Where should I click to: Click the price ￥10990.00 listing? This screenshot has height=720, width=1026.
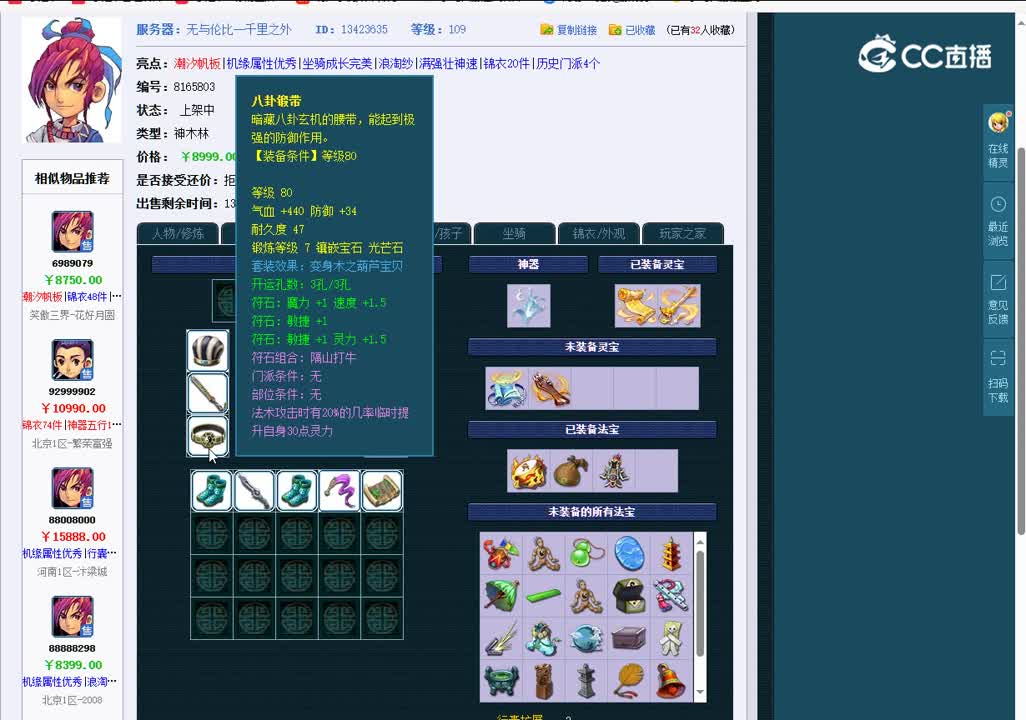pyautogui.click(x=73, y=408)
